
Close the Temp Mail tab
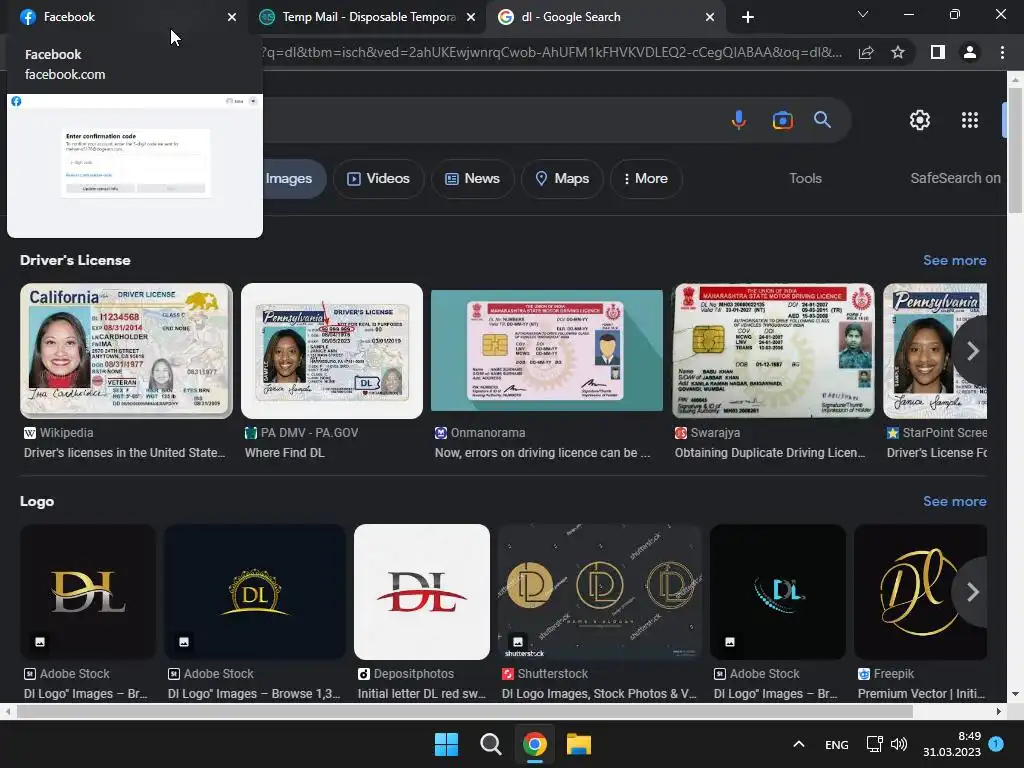[x=471, y=17]
